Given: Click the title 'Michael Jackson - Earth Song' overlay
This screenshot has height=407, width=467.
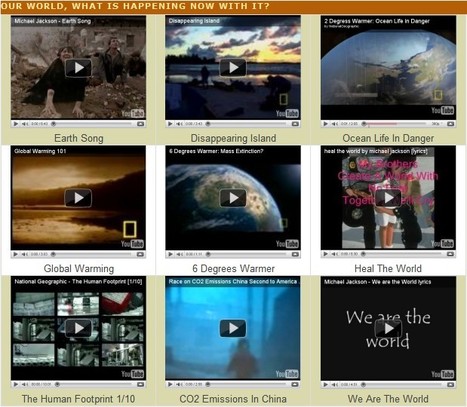Looking at the screenshot, I should click(52, 21).
